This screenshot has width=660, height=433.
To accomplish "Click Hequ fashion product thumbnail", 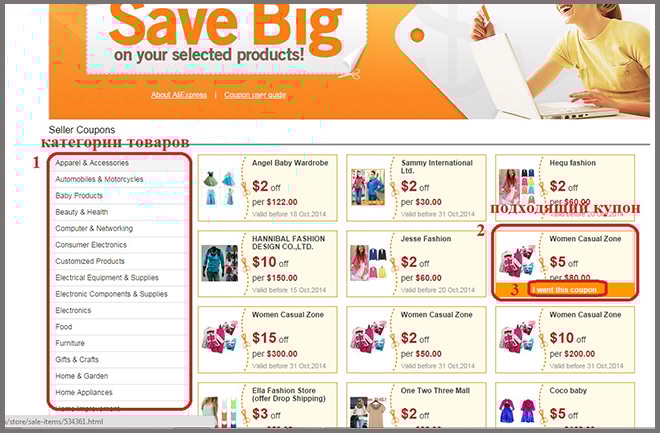I will (x=516, y=188).
